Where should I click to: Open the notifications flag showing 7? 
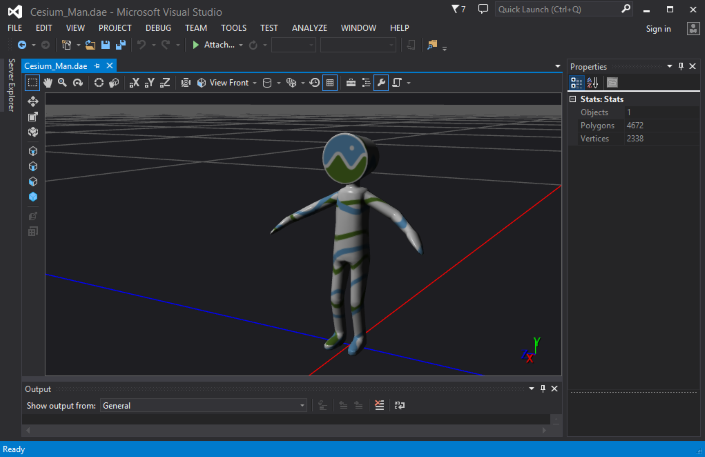458,9
